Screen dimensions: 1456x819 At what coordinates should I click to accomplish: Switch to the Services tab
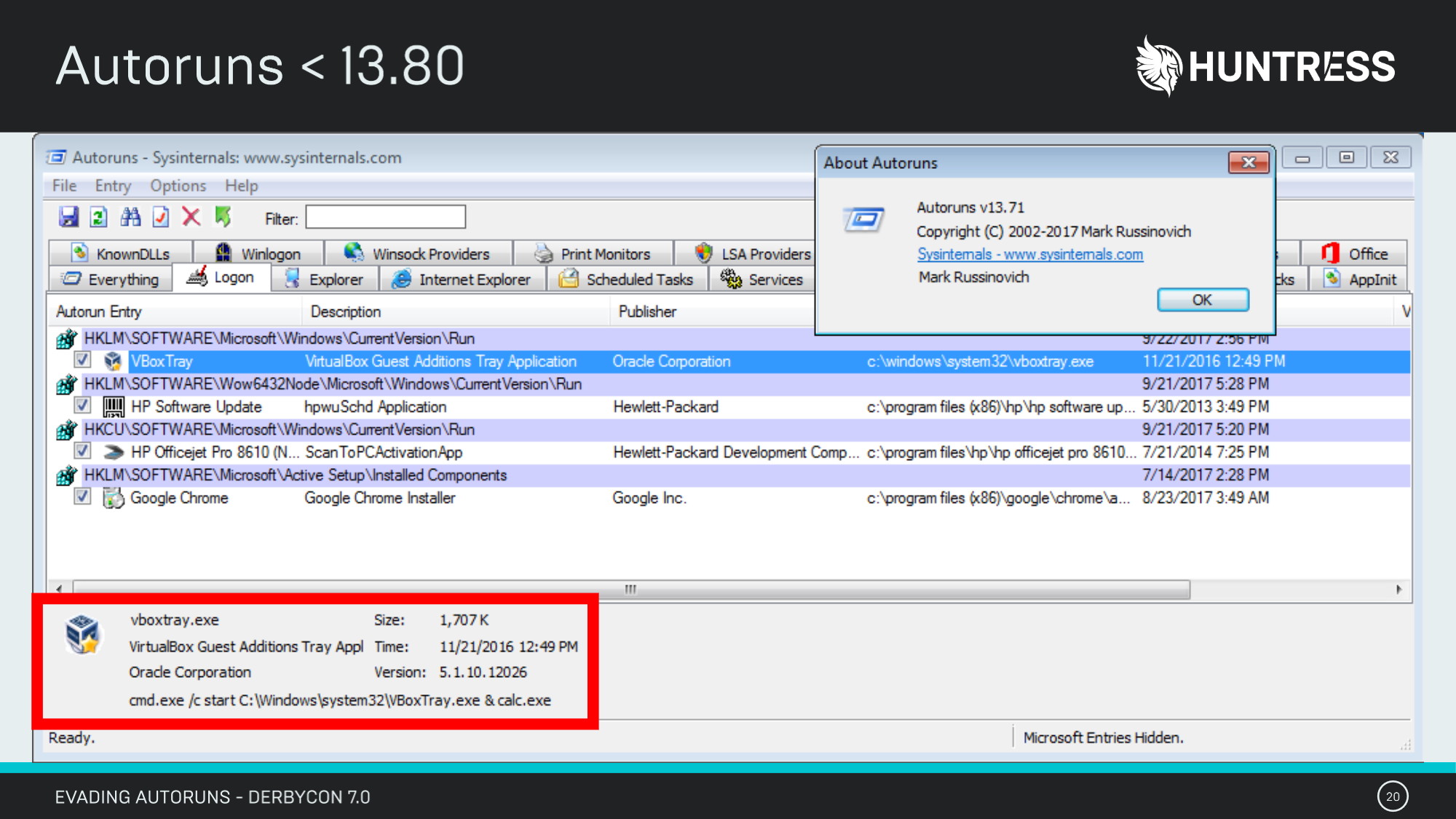tap(762, 280)
